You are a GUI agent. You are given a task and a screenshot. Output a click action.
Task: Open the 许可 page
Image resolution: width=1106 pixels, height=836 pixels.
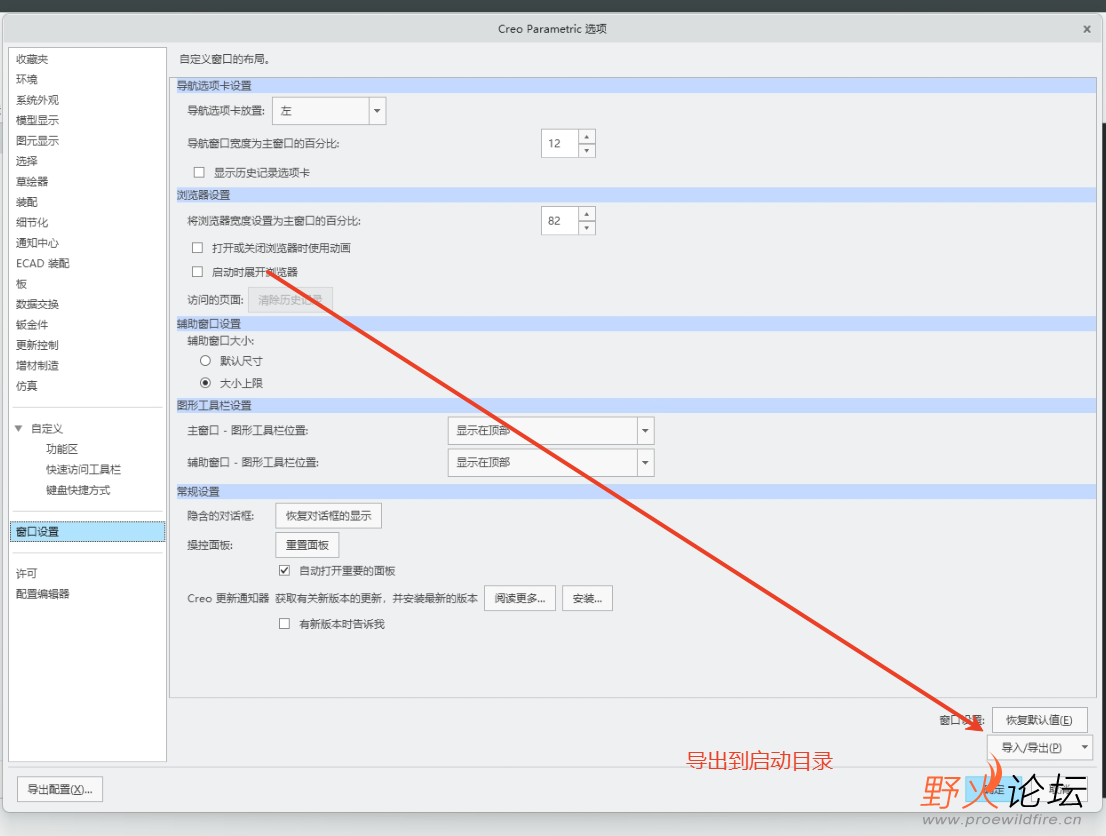point(27,574)
